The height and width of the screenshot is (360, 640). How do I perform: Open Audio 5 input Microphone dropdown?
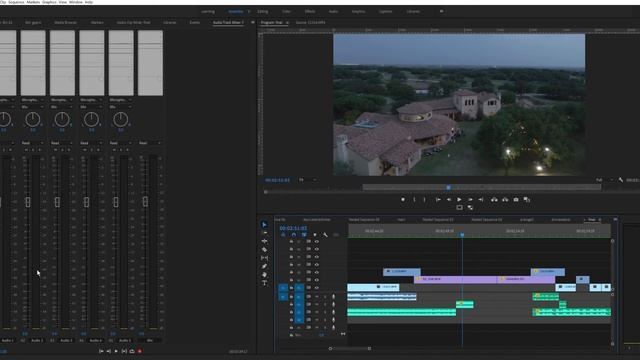click(x=120, y=100)
